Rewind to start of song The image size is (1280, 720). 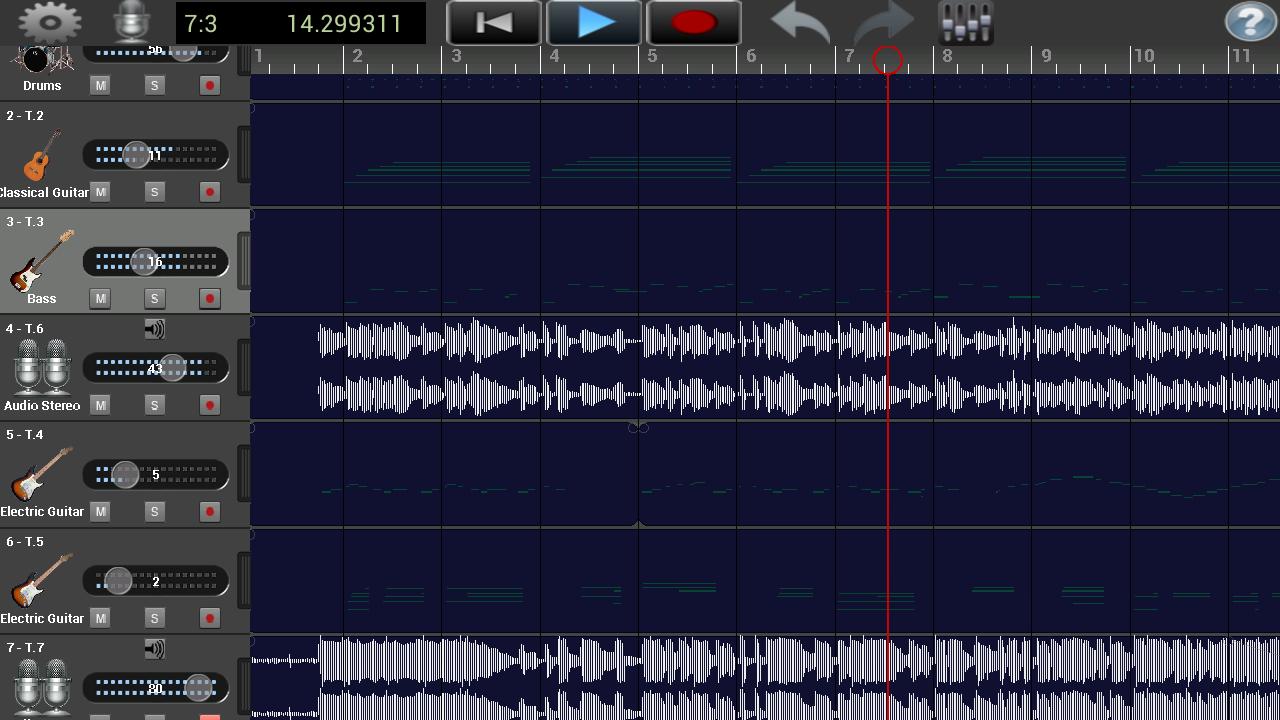(494, 23)
